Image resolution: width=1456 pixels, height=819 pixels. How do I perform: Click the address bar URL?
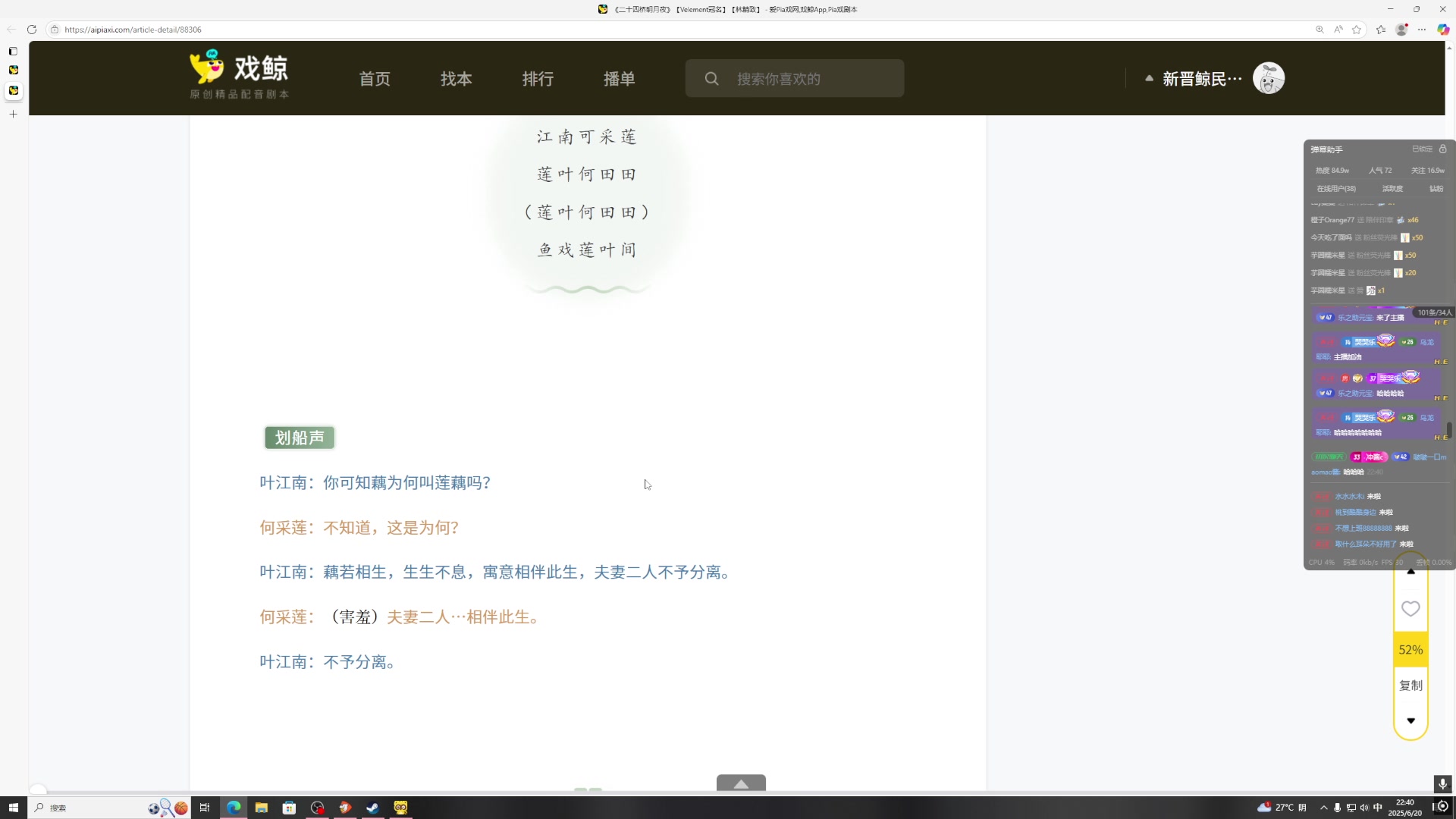tap(133, 30)
